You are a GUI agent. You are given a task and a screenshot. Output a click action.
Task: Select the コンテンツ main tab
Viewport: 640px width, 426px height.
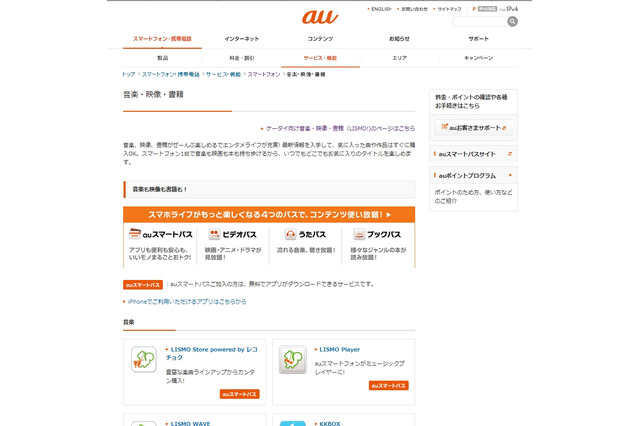pyautogui.click(x=320, y=39)
